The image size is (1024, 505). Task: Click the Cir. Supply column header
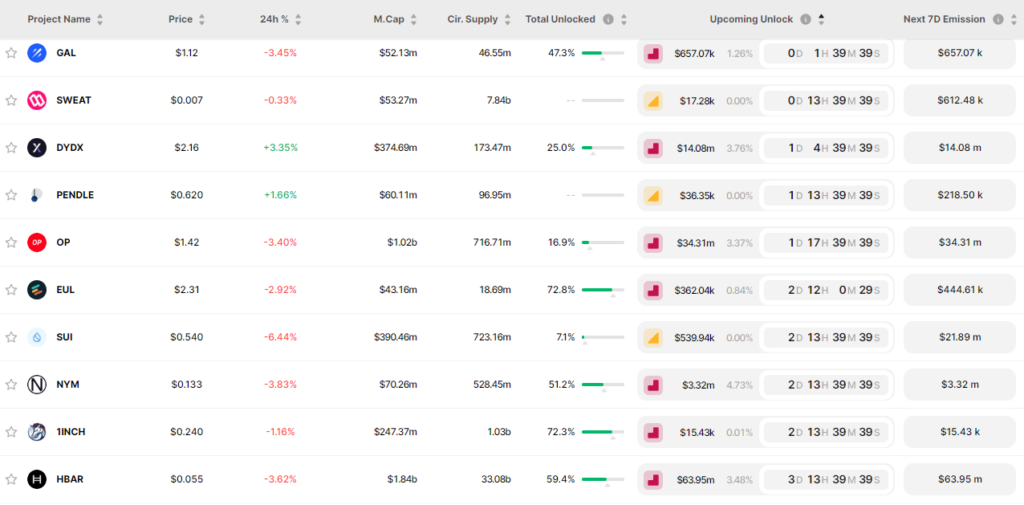click(x=472, y=19)
